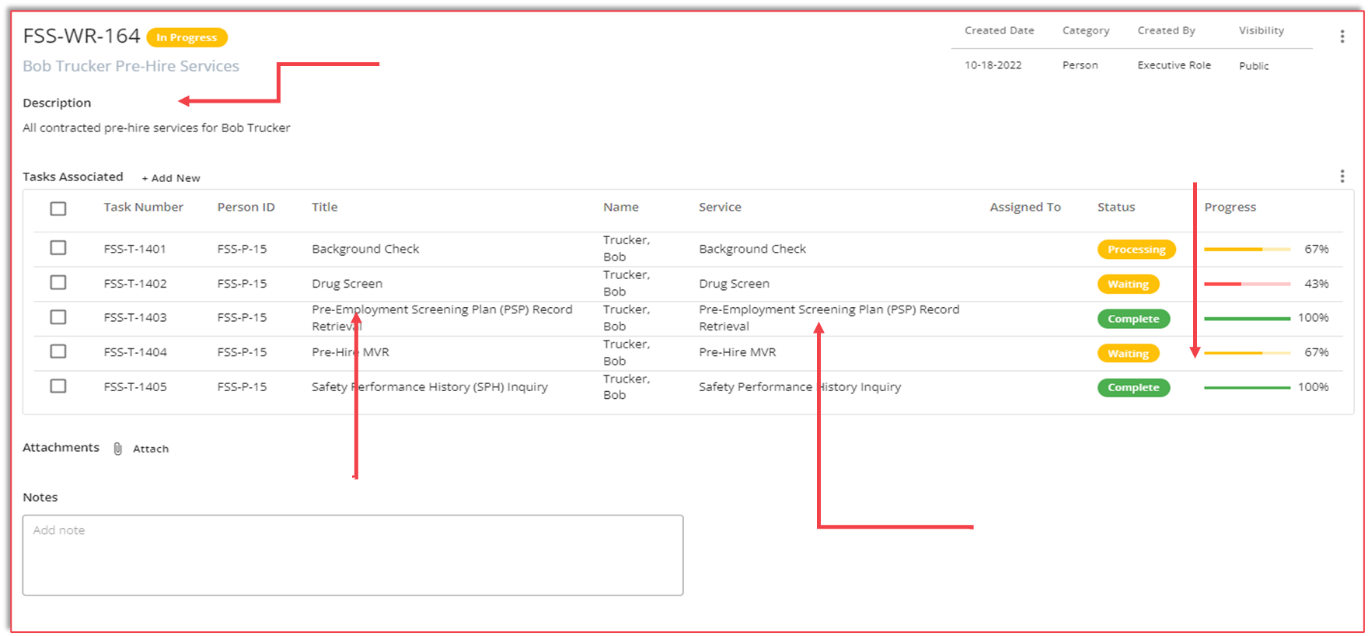Check the Drug Screen task row checkbox
Image resolution: width=1368 pixels, height=636 pixels.
58,283
